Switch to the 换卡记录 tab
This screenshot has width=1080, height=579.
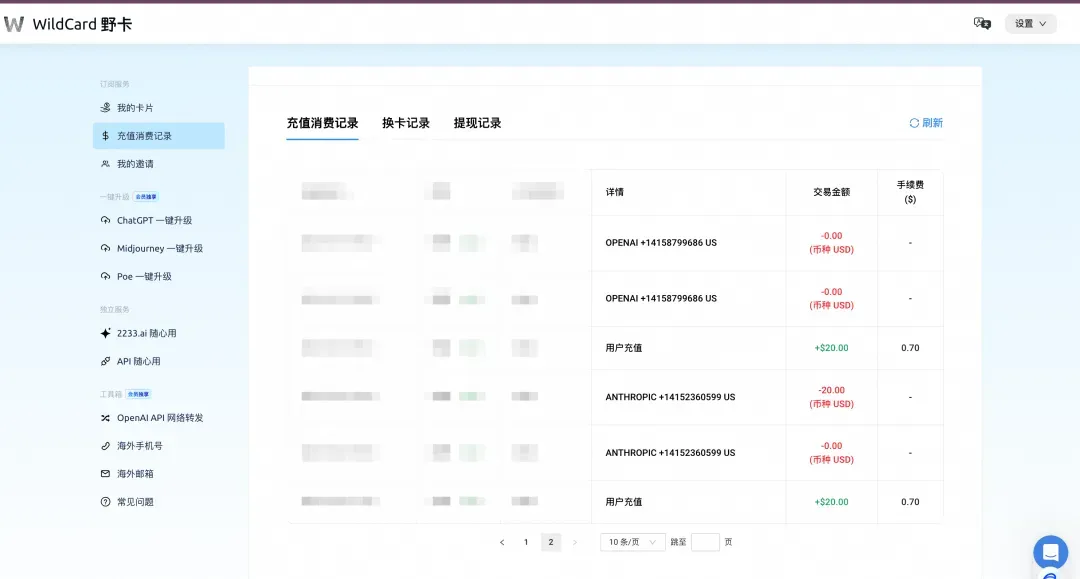click(406, 123)
